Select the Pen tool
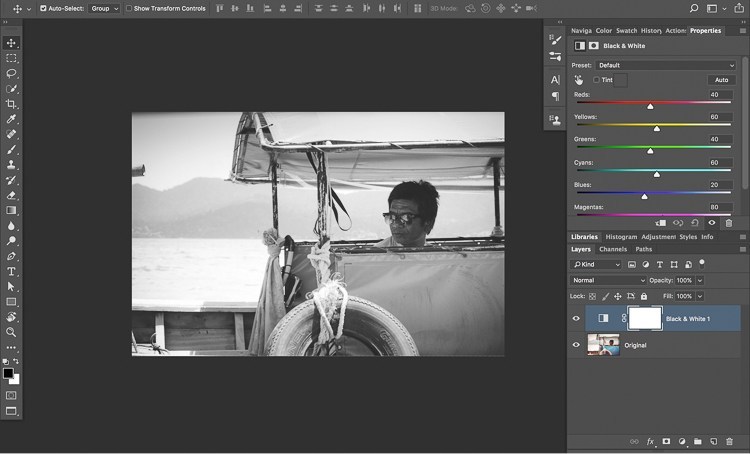This screenshot has width=750, height=454. click(11, 256)
